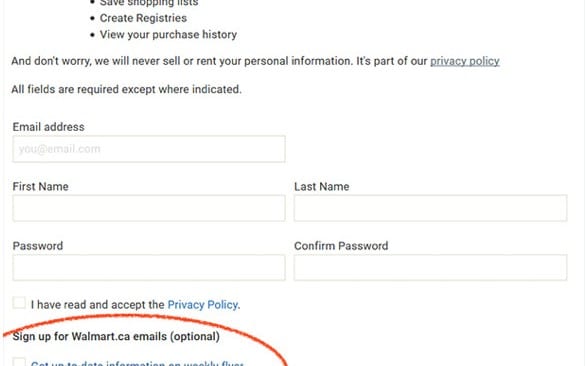Viewport: 586px width, 366px height.
Task: Tick the weekly flyer information checkbox
Action: [x=19, y=362]
